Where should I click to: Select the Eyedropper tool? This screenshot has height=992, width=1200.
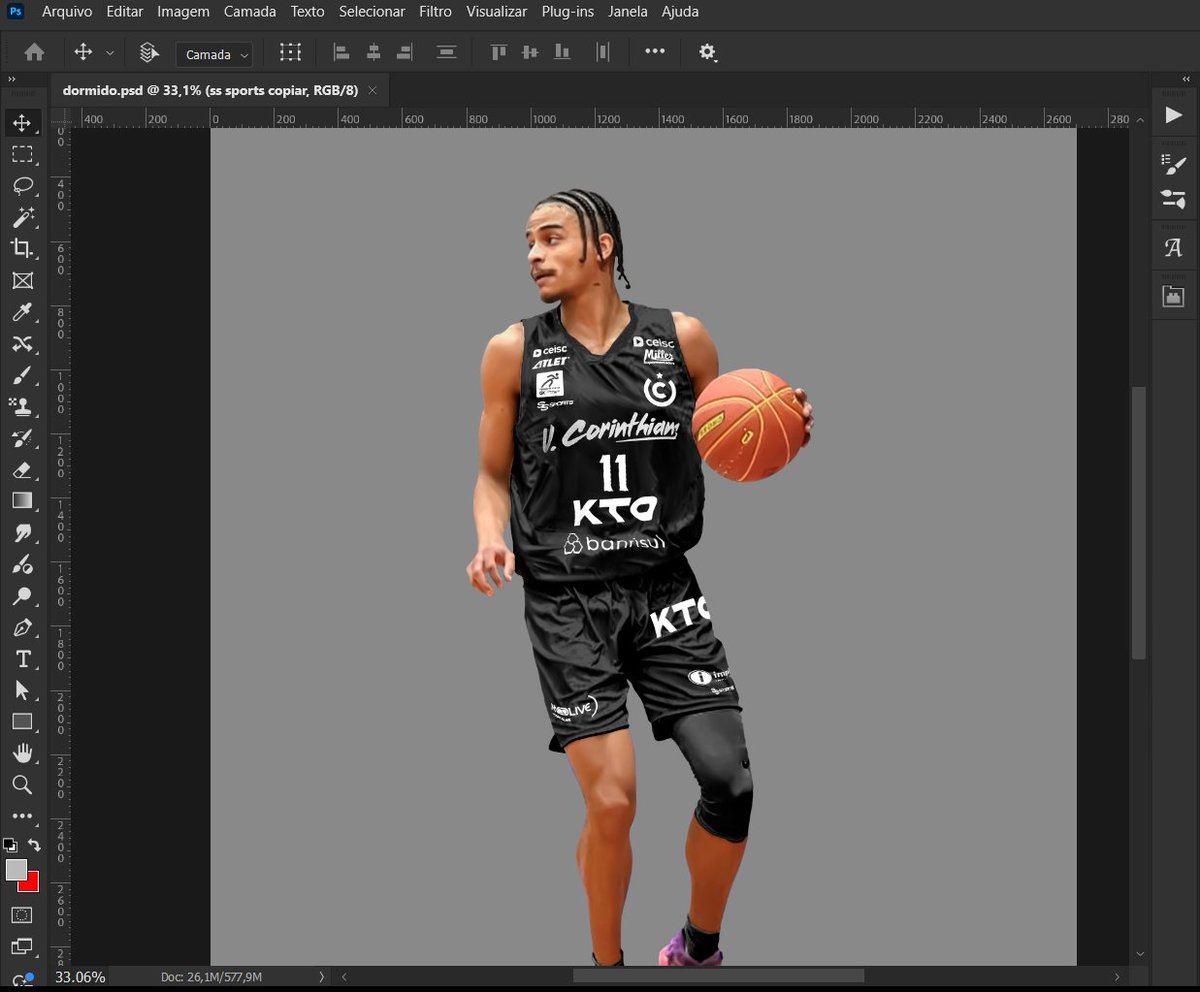tap(22, 312)
